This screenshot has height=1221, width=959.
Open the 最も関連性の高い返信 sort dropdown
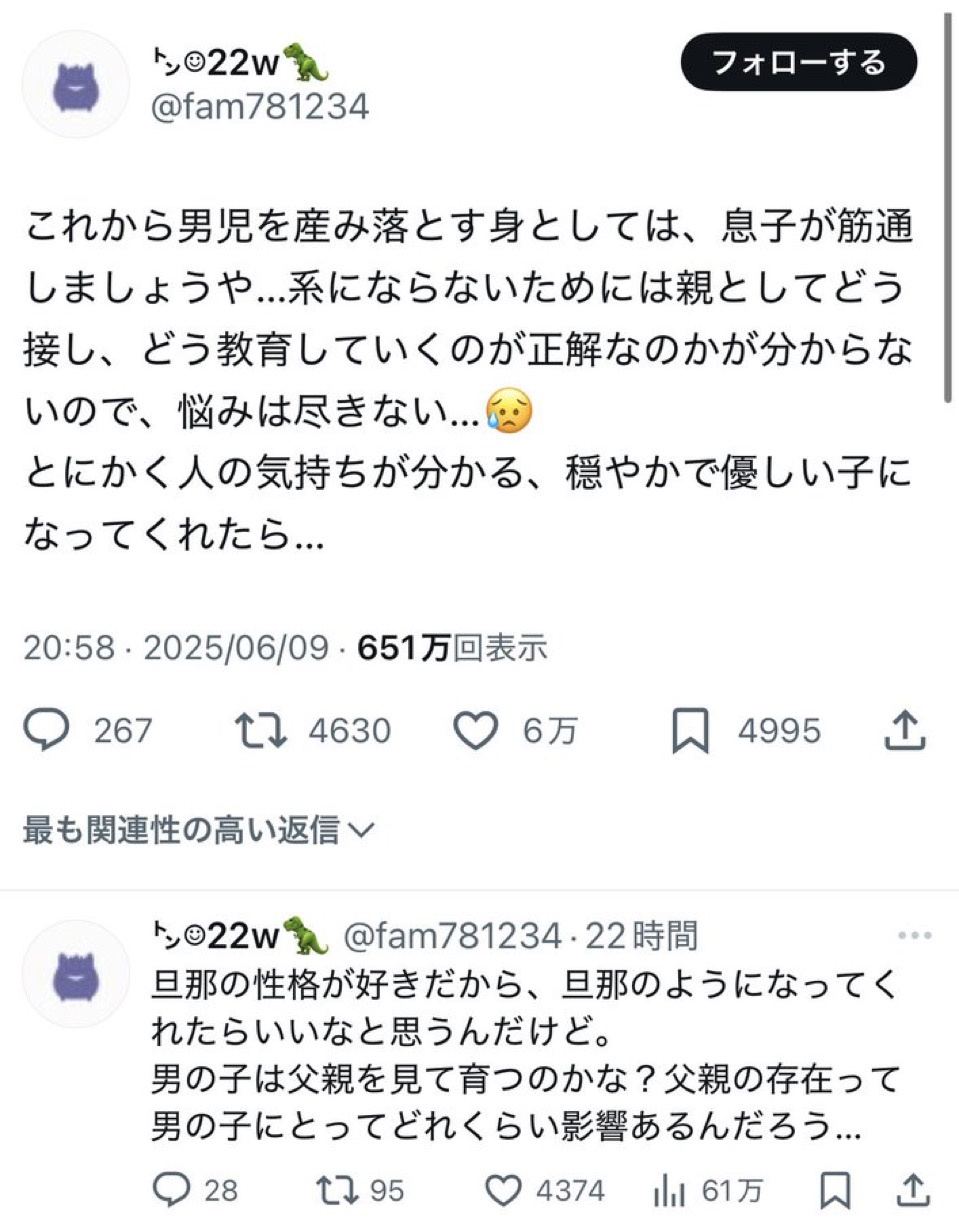pyautogui.click(x=198, y=829)
